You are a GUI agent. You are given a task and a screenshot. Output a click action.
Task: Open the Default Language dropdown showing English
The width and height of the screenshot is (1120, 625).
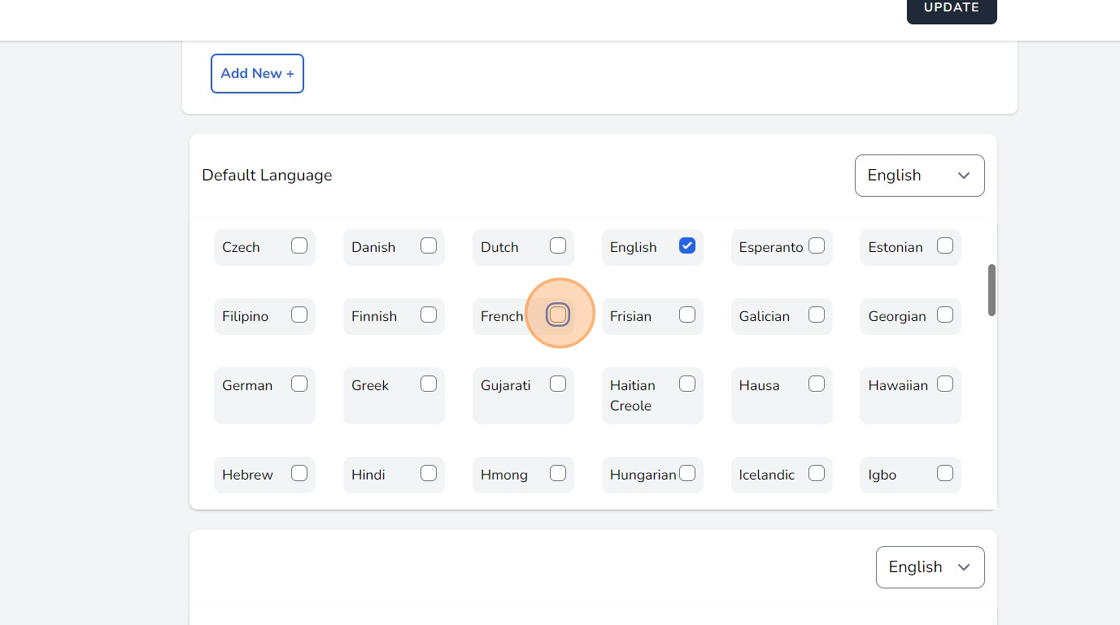coord(918,175)
